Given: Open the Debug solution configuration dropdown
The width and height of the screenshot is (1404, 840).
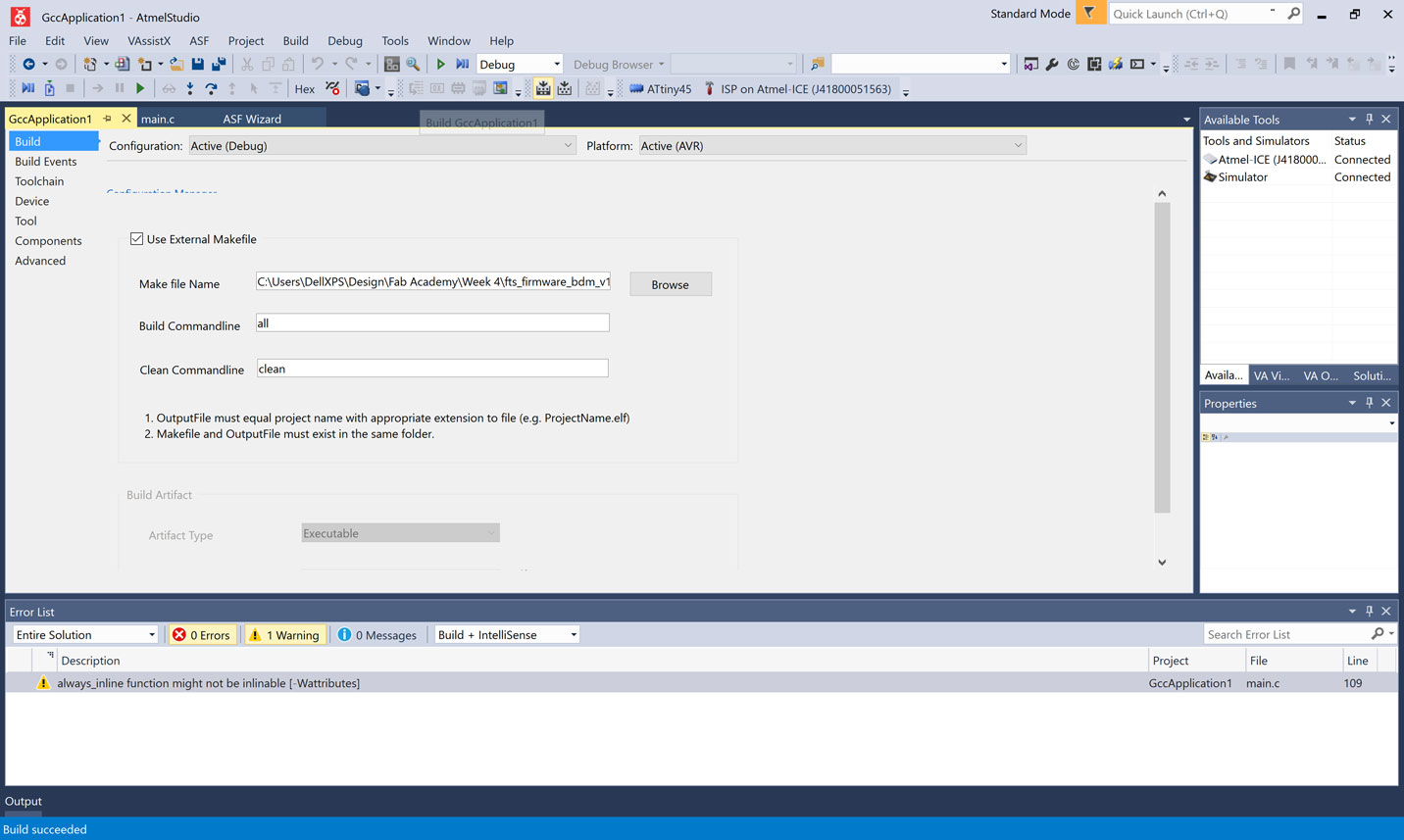Looking at the screenshot, I should tap(520, 64).
